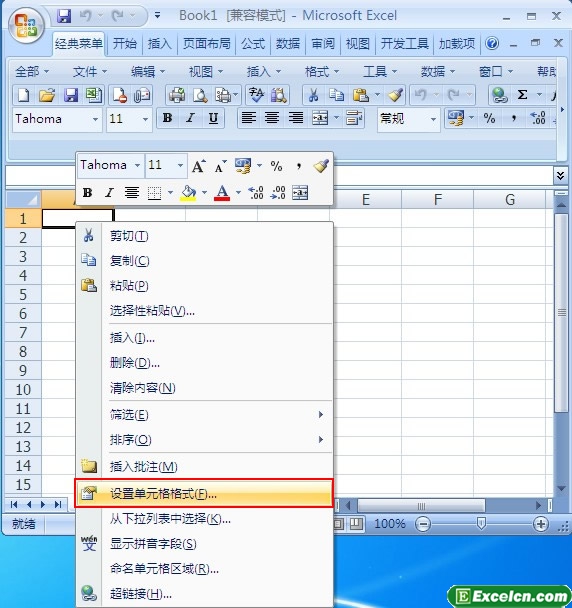
Task: Choose 选择性粘贴(V) from context menu
Action: (204, 310)
